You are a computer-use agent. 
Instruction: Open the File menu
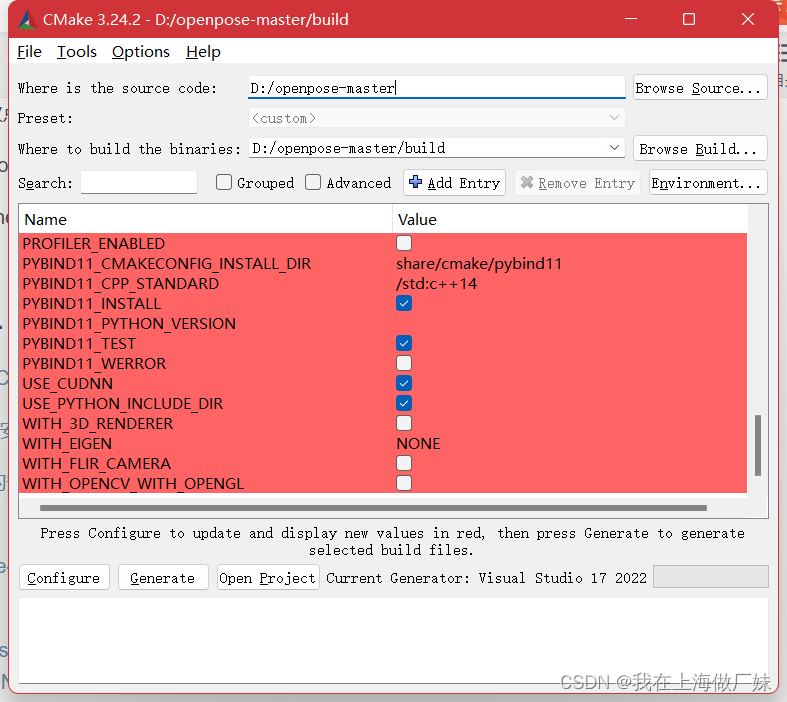pos(29,52)
